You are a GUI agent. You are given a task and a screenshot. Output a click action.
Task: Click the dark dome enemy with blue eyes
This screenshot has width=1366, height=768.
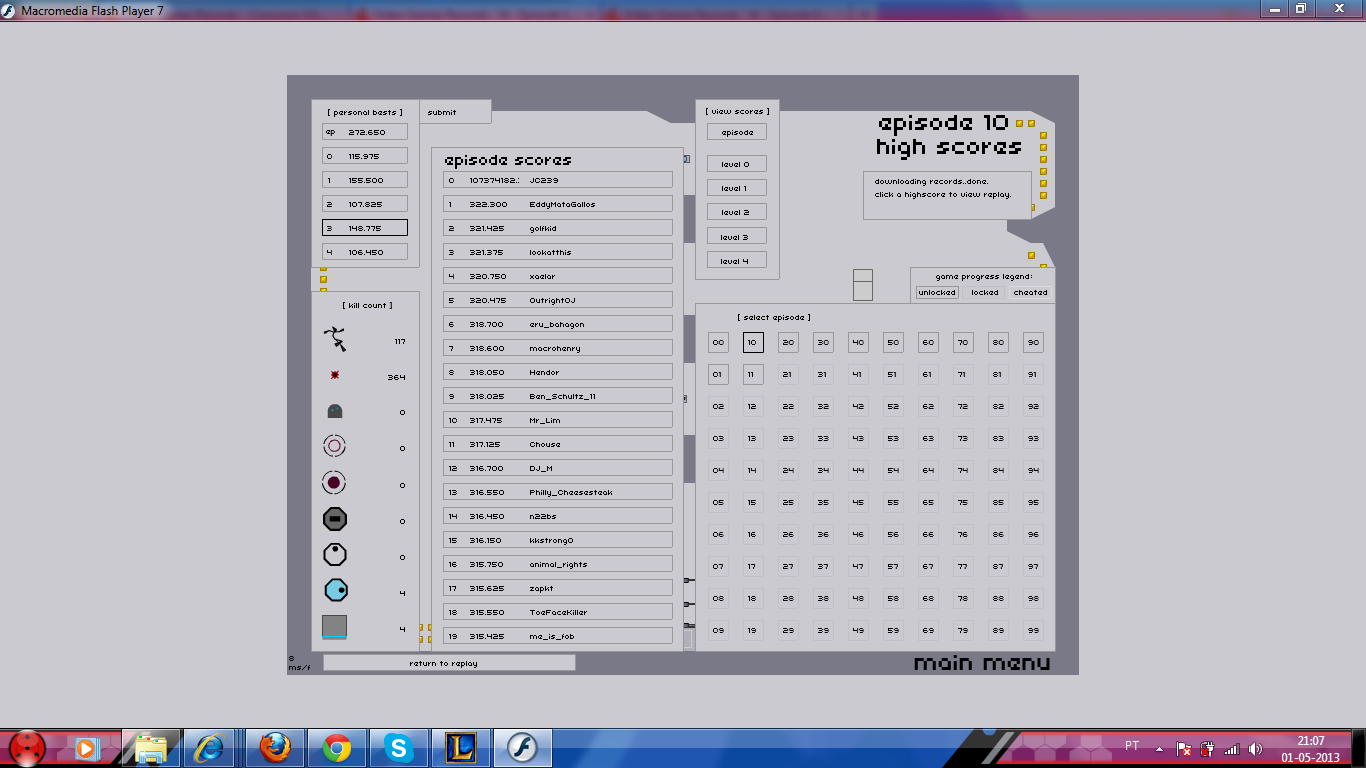[x=335, y=411]
